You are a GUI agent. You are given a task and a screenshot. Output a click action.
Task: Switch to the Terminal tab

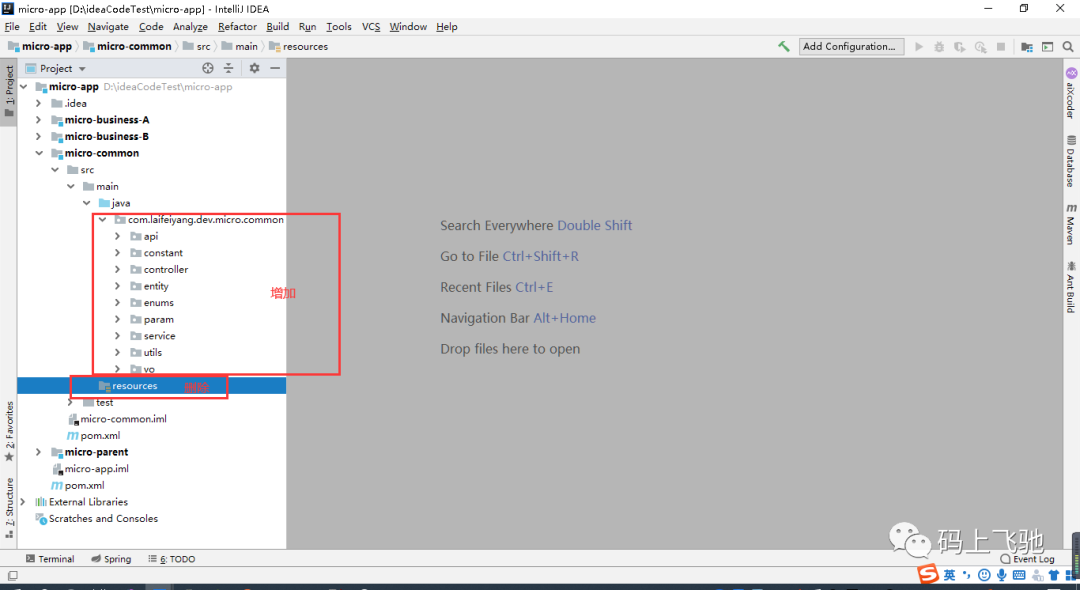pyautogui.click(x=50, y=559)
